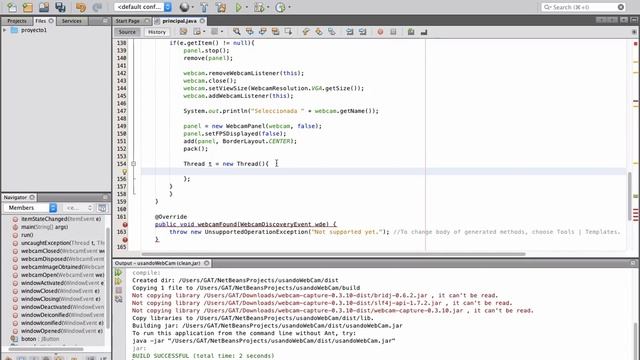Click the Last Edit editor icon
The image size is (640, 360).
point(183,32)
